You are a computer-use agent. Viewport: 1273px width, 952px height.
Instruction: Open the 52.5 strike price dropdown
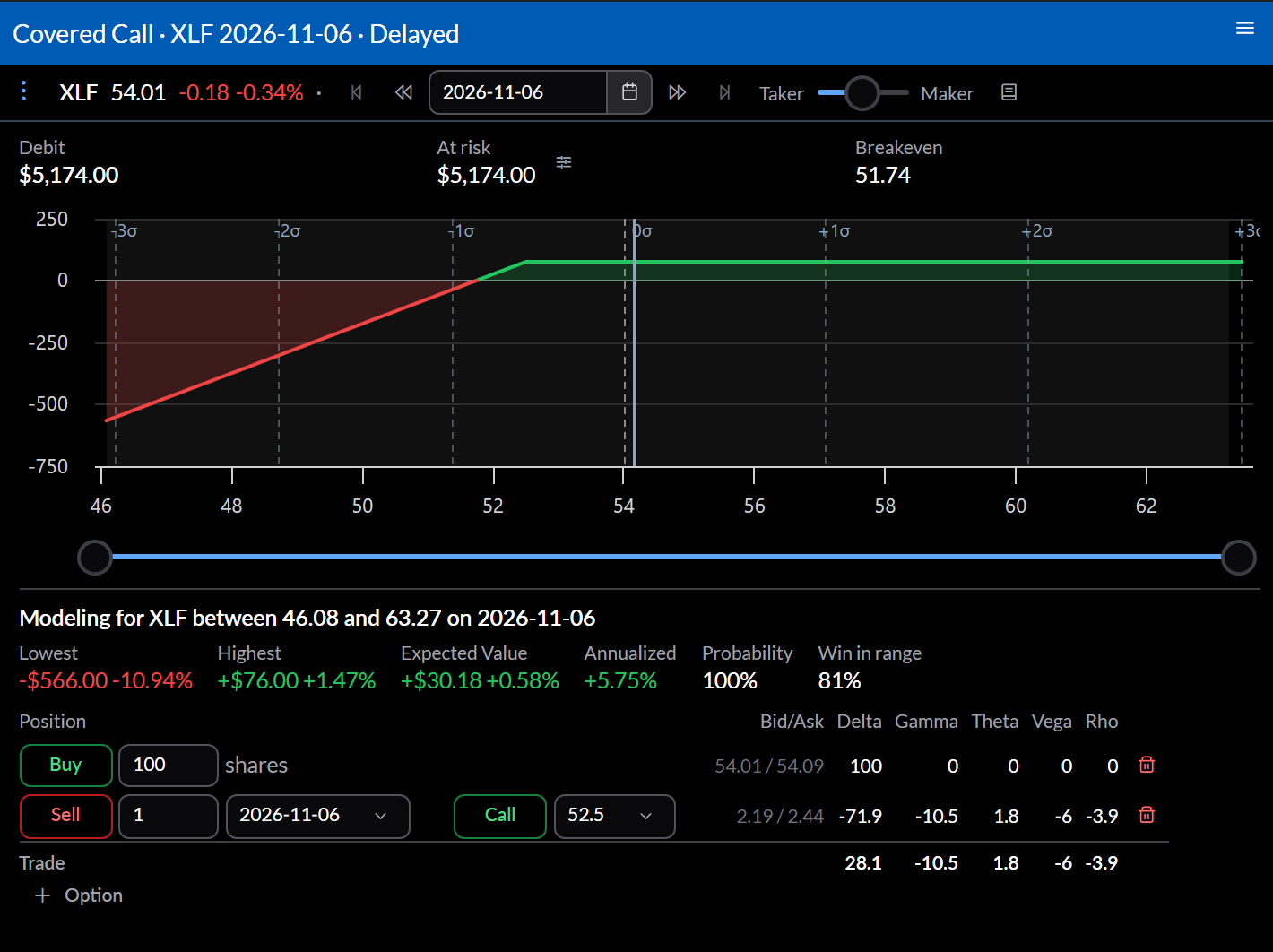click(615, 815)
